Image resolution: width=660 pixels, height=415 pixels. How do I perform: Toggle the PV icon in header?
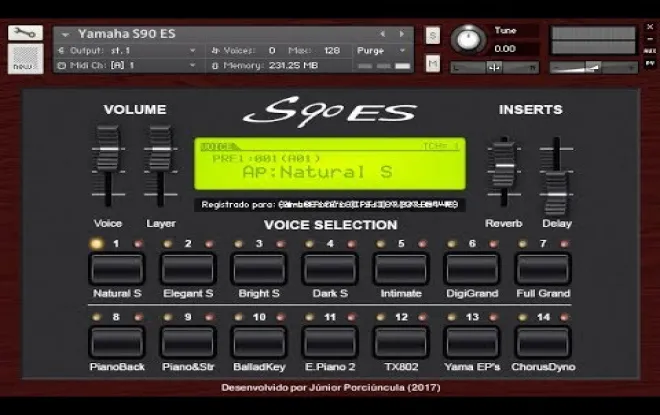coord(650,63)
